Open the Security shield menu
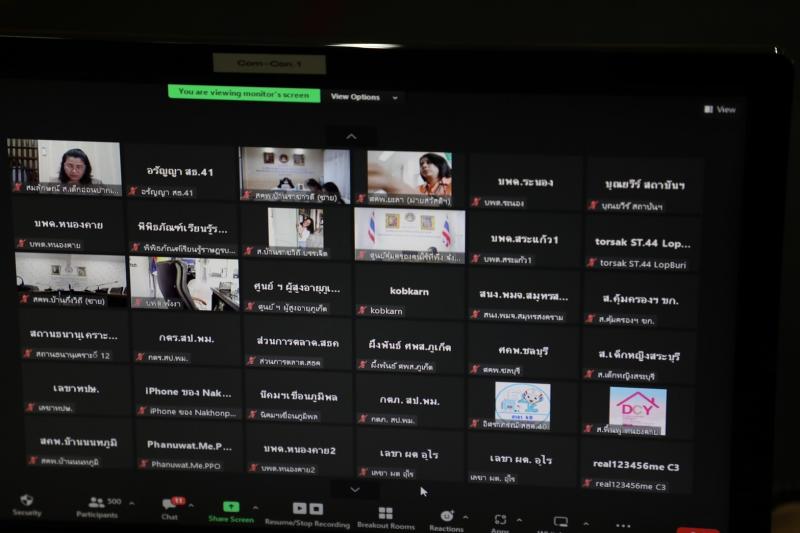The width and height of the screenshot is (800, 533). coord(27,505)
